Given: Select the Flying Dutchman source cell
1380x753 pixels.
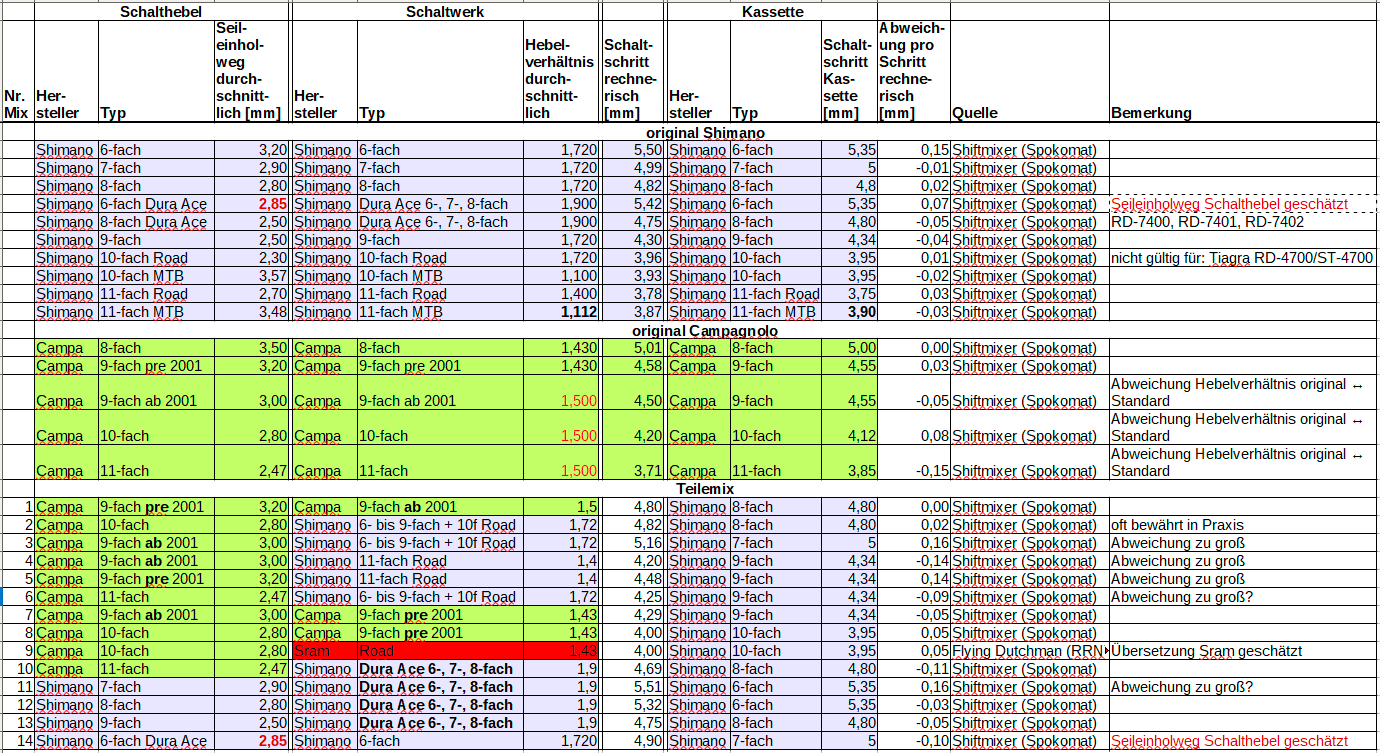Looking at the screenshot, I should tap(1029, 651).
